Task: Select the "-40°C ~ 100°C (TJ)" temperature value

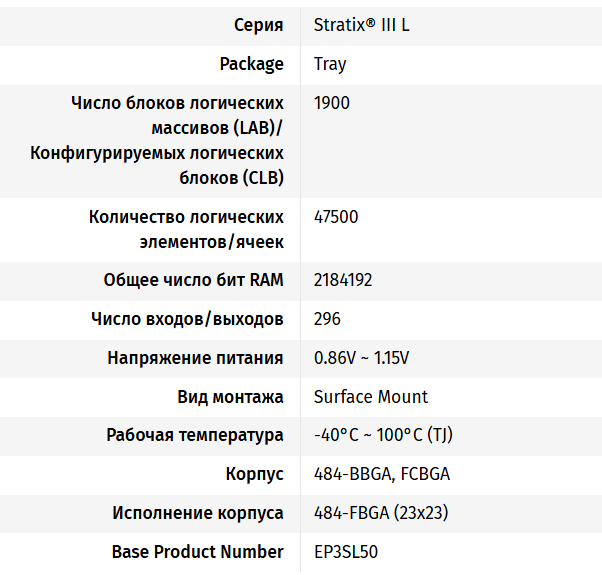Action: (x=384, y=436)
